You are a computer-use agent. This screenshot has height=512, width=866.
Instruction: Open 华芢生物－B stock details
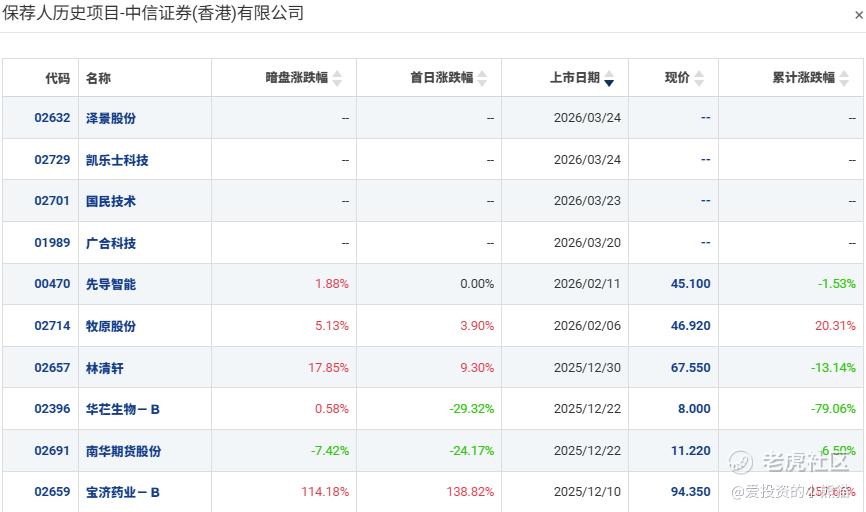click(x=123, y=409)
